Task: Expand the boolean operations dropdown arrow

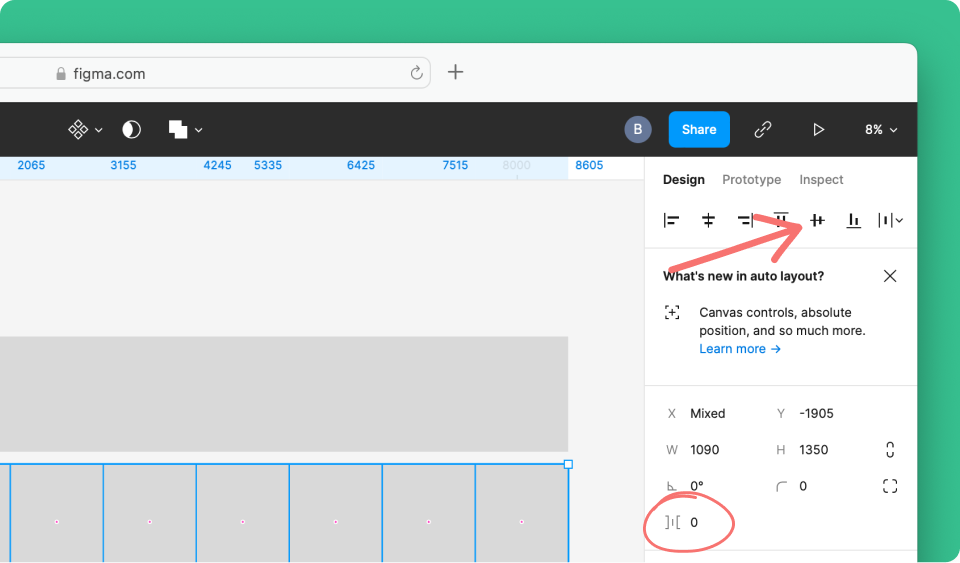Action: point(198,130)
